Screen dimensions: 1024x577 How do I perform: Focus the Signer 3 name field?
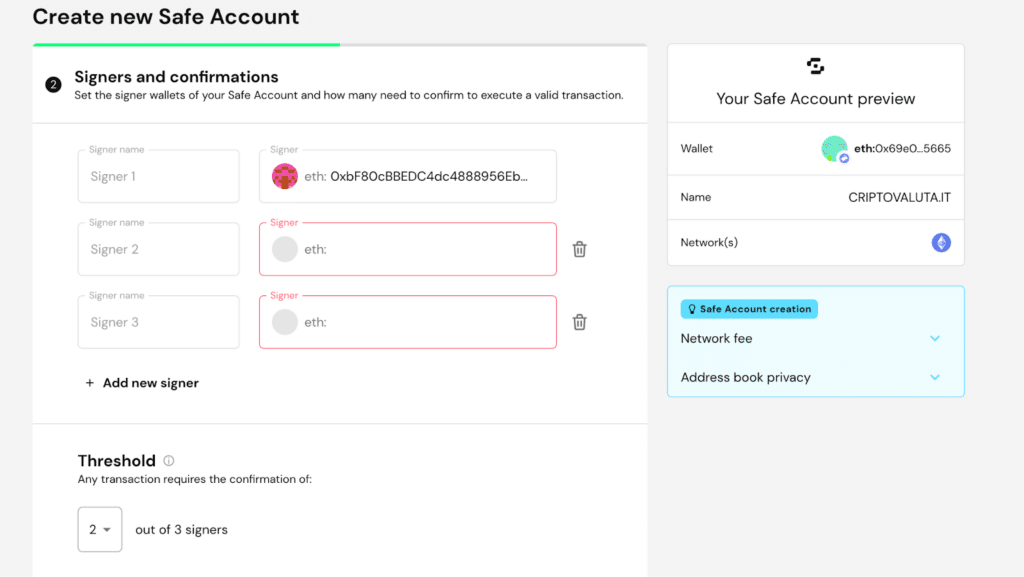click(159, 322)
